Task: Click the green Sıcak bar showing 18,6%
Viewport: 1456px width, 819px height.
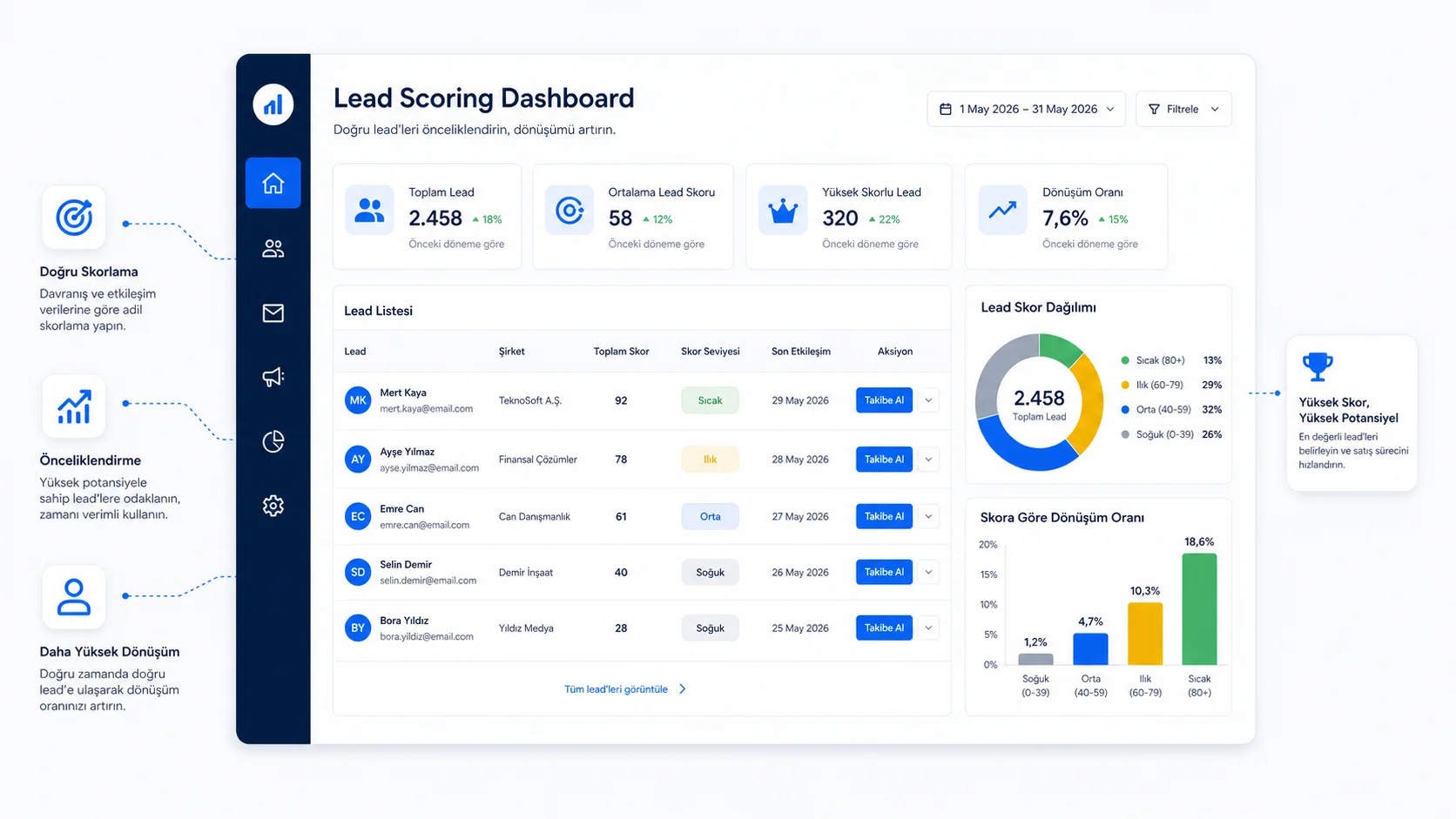Action: [1199, 609]
